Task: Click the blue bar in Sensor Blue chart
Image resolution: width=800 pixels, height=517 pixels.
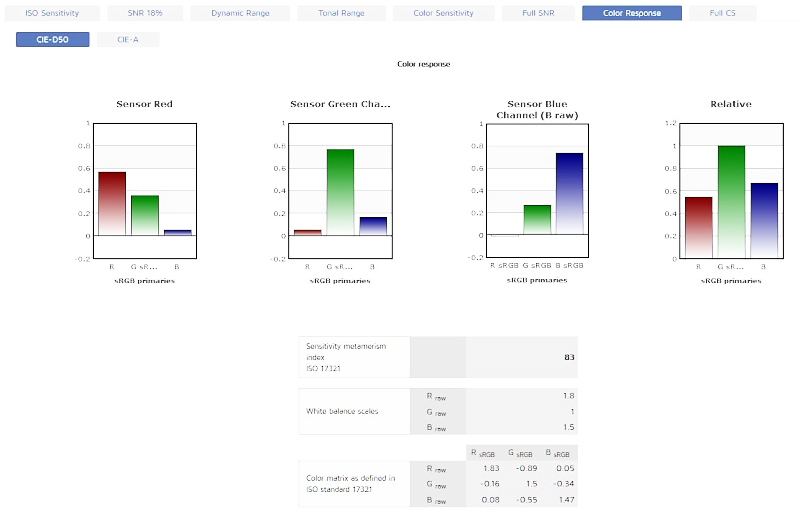Action: (569, 194)
